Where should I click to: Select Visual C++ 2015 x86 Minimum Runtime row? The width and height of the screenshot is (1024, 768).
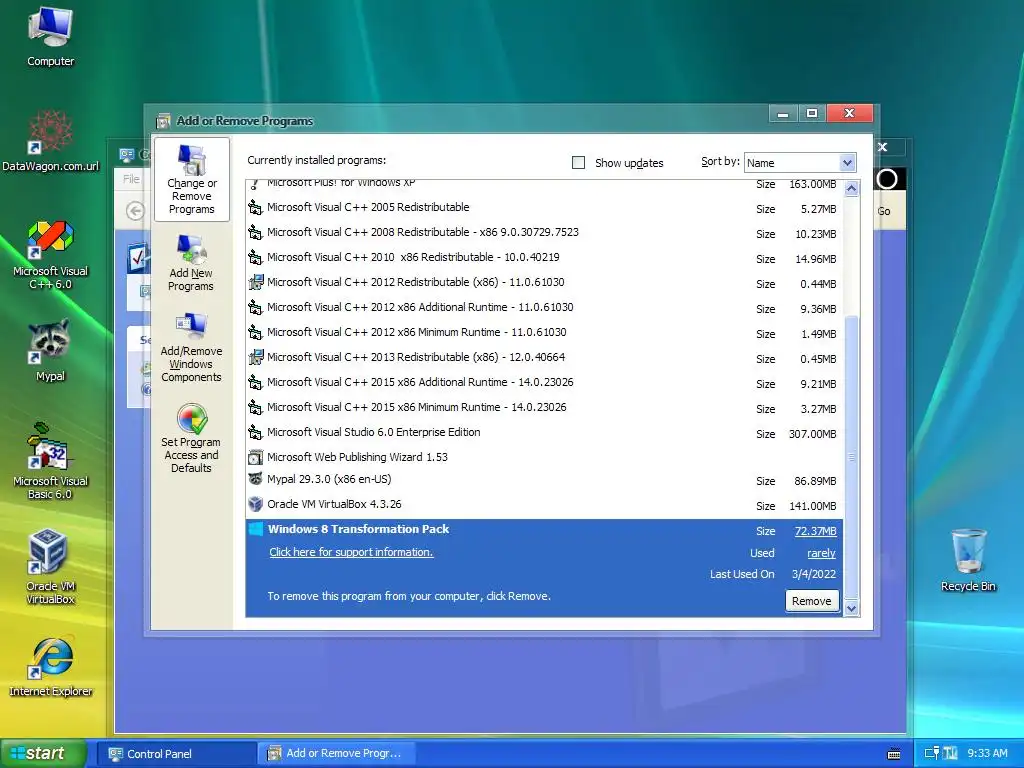click(x=544, y=408)
